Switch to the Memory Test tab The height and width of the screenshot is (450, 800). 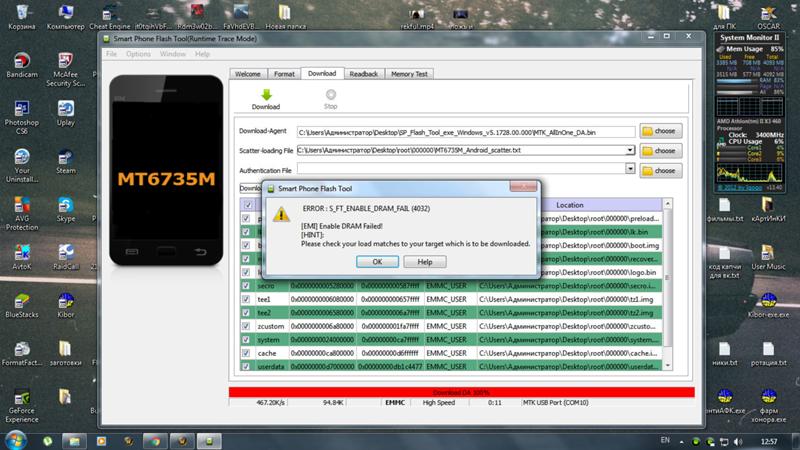[x=409, y=74]
